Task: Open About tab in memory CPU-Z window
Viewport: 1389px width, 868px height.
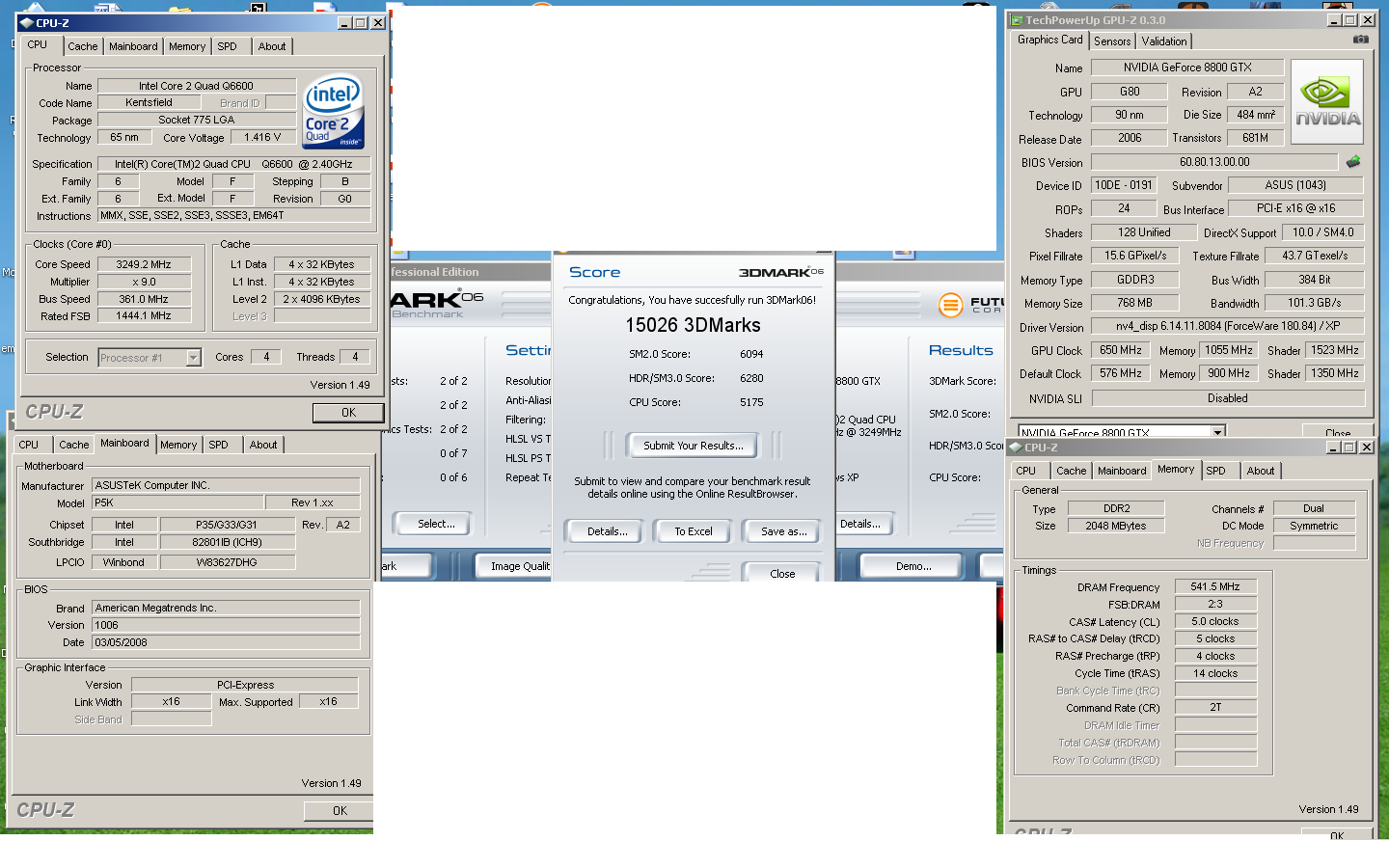Action: click(1261, 471)
